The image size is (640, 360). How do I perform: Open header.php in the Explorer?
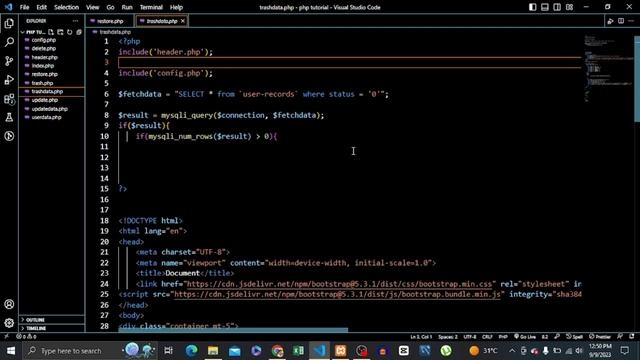click(52, 57)
